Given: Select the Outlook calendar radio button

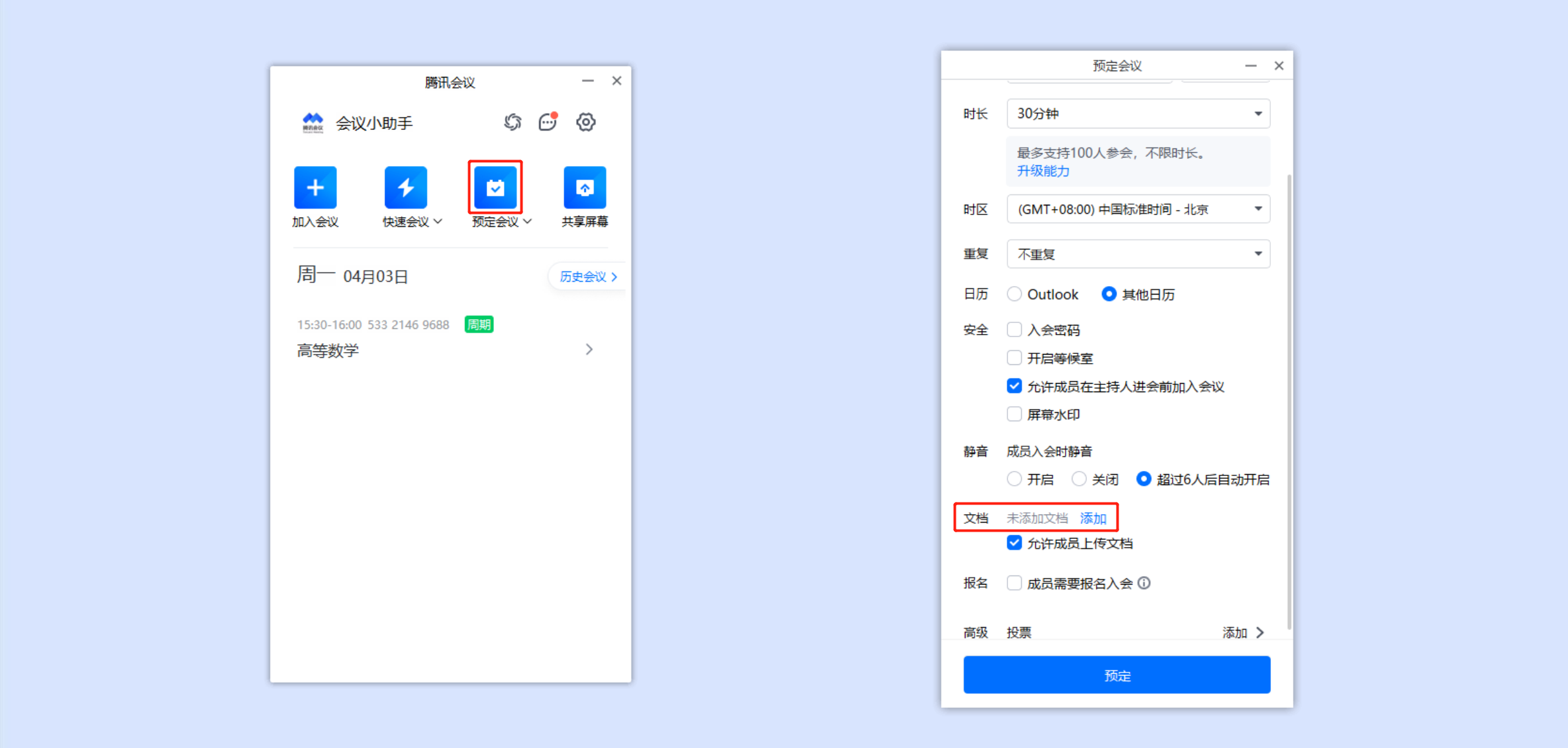Looking at the screenshot, I should pos(1014,295).
